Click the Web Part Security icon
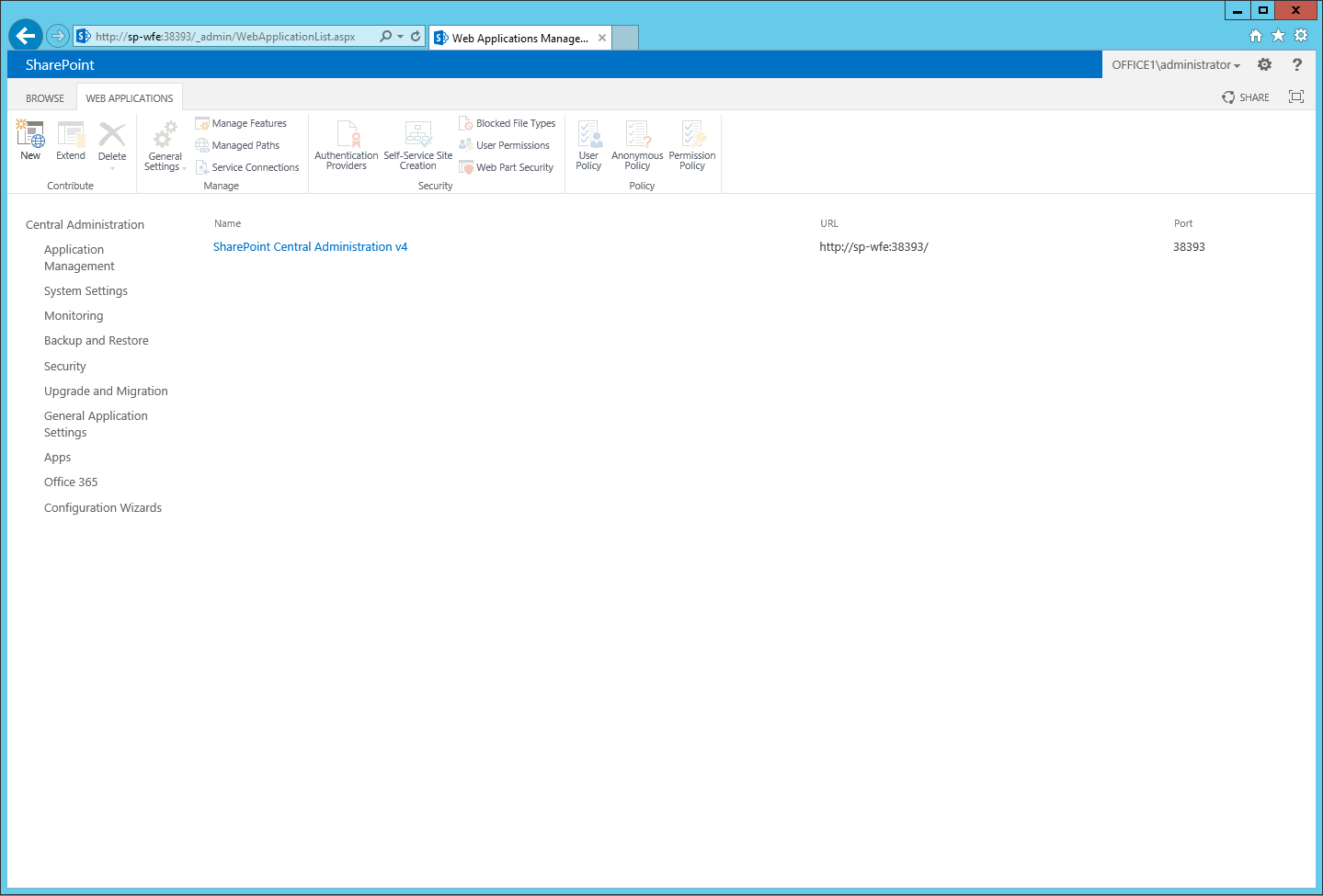The image size is (1323, 896). pyautogui.click(x=466, y=167)
